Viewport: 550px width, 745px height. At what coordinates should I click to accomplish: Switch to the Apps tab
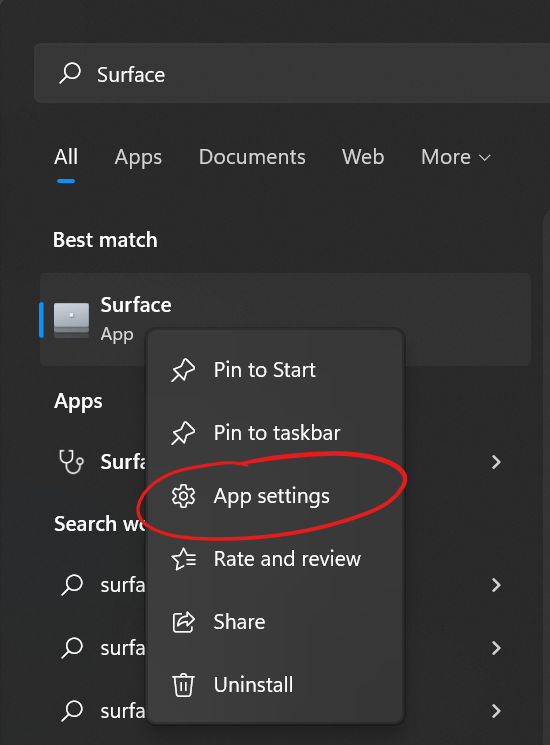pos(138,158)
